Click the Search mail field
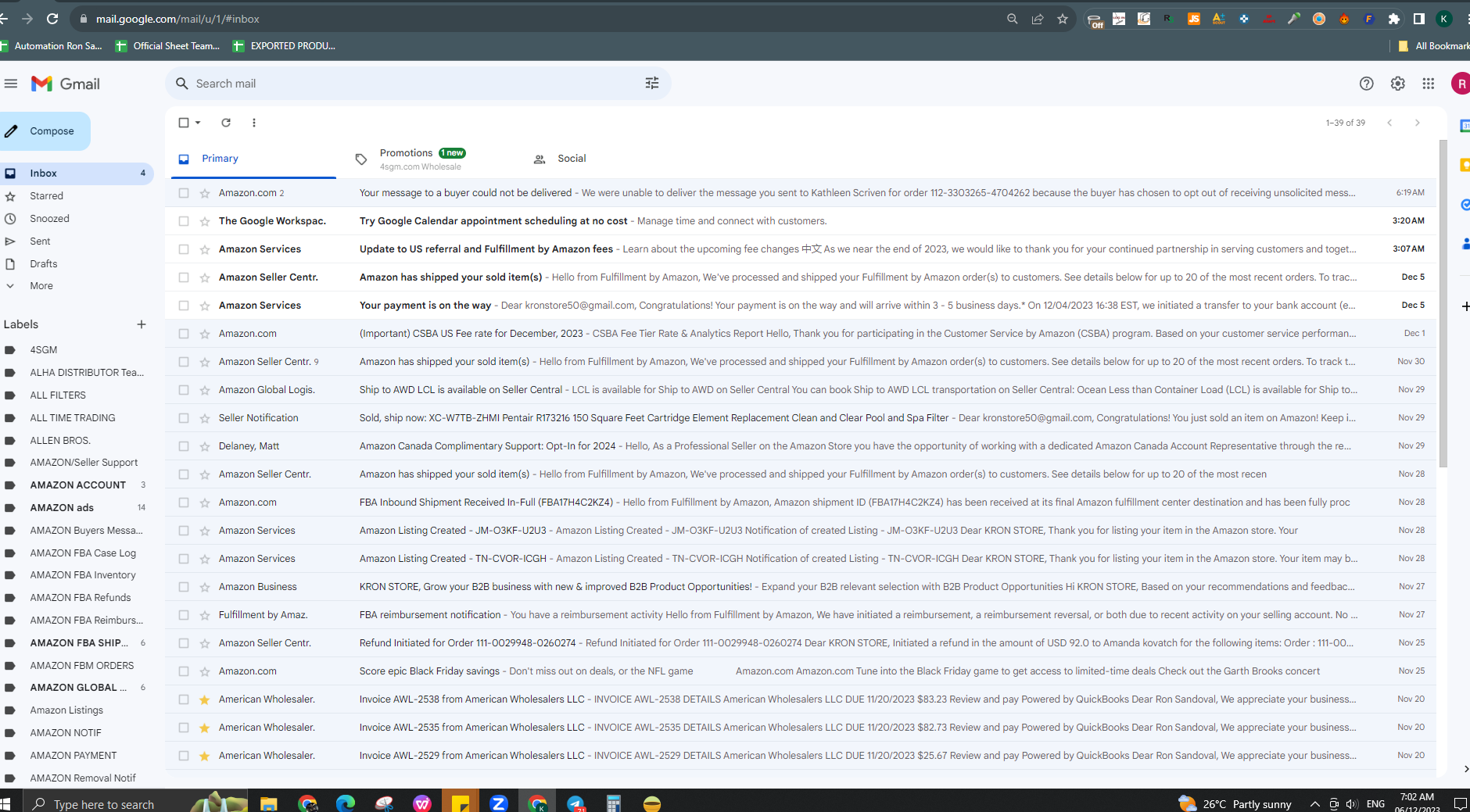The width and height of the screenshot is (1470, 812). [418, 84]
